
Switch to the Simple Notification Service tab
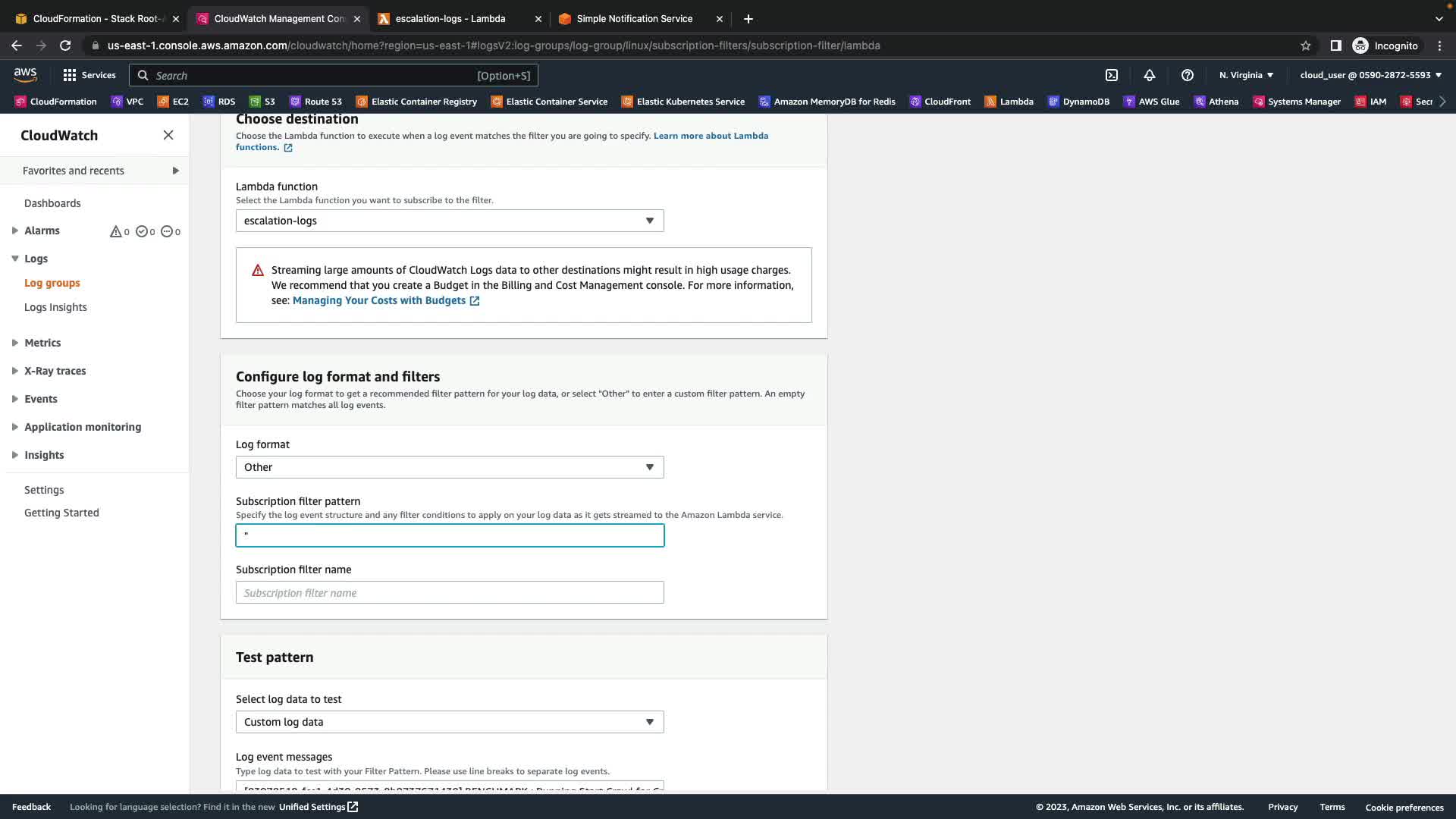pyautogui.click(x=634, y=18)
